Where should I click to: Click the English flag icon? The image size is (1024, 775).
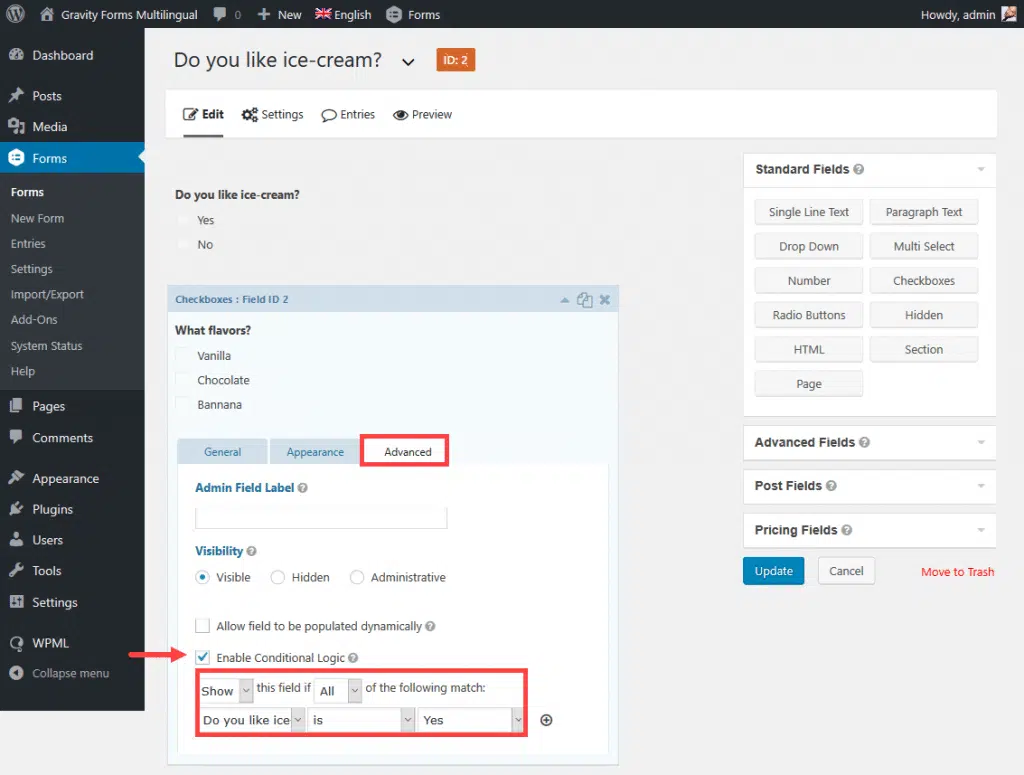[323, 14]
